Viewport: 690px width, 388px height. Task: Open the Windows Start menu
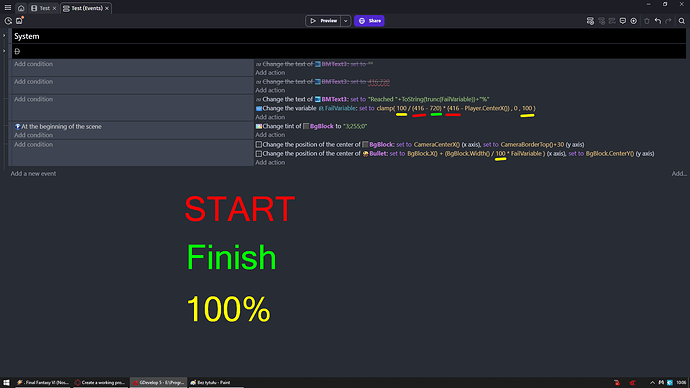coord(6,383)
